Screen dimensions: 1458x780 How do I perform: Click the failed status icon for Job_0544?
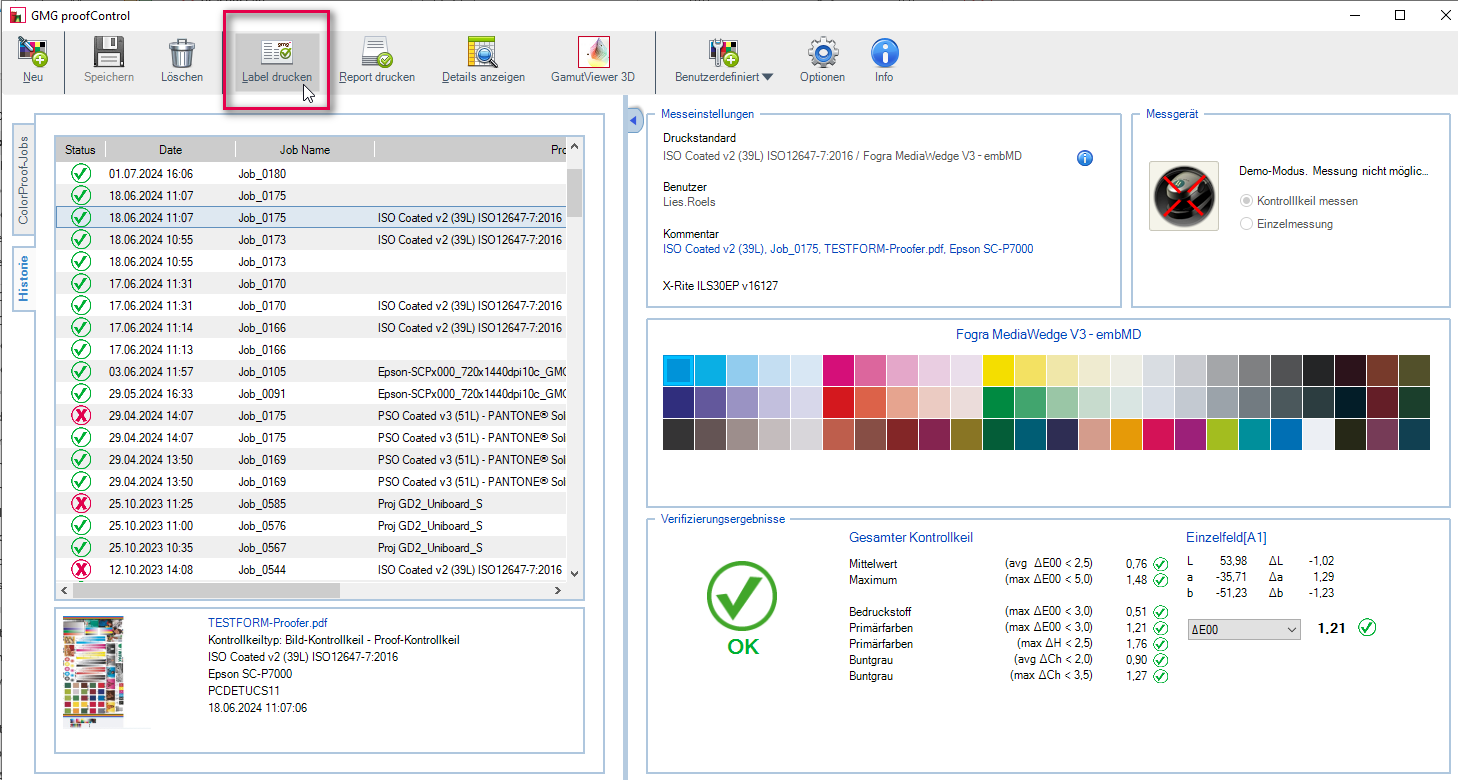pos(81,570)
